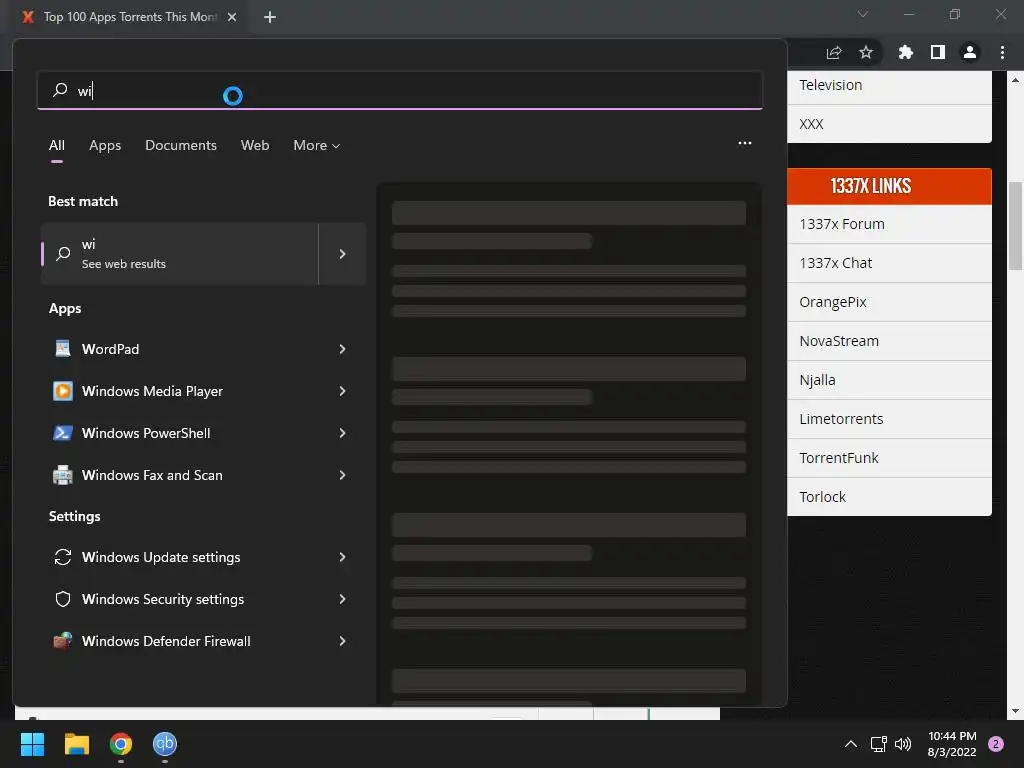
Task: Click the page vertical scrollbar thumb
Action: 1015,225
